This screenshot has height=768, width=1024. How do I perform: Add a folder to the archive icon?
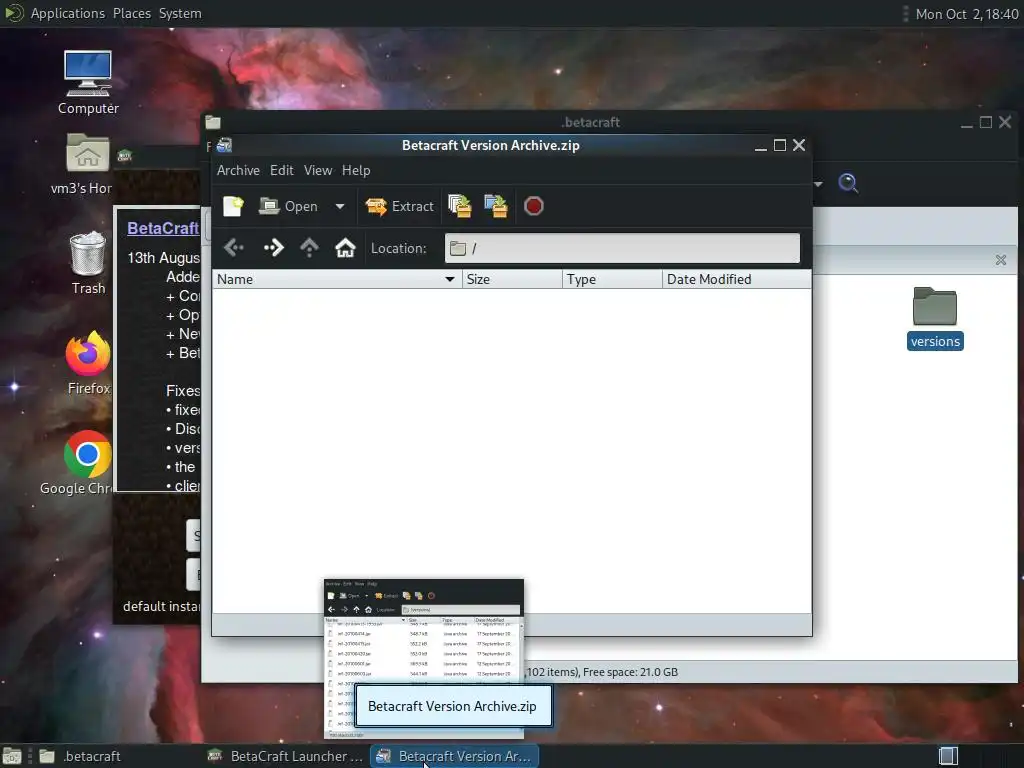tap(496, 206)
